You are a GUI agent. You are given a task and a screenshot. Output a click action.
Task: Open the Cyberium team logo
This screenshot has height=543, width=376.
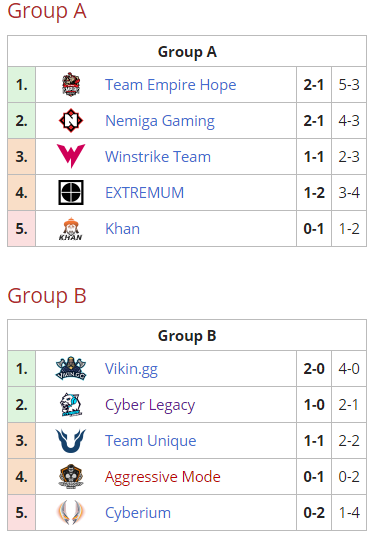tap(71, 513)
